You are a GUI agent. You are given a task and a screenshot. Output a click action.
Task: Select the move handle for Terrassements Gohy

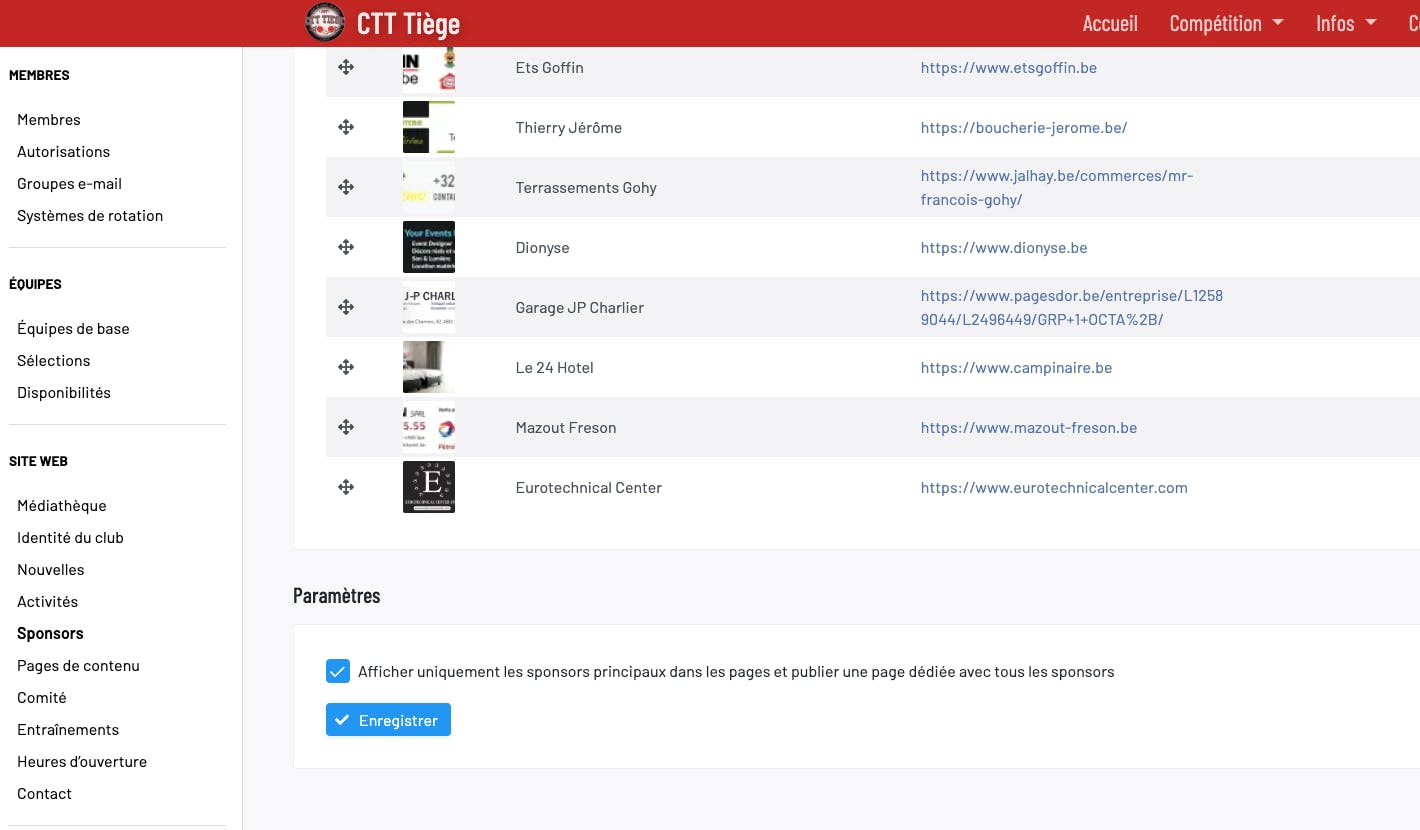pos(346,187)
